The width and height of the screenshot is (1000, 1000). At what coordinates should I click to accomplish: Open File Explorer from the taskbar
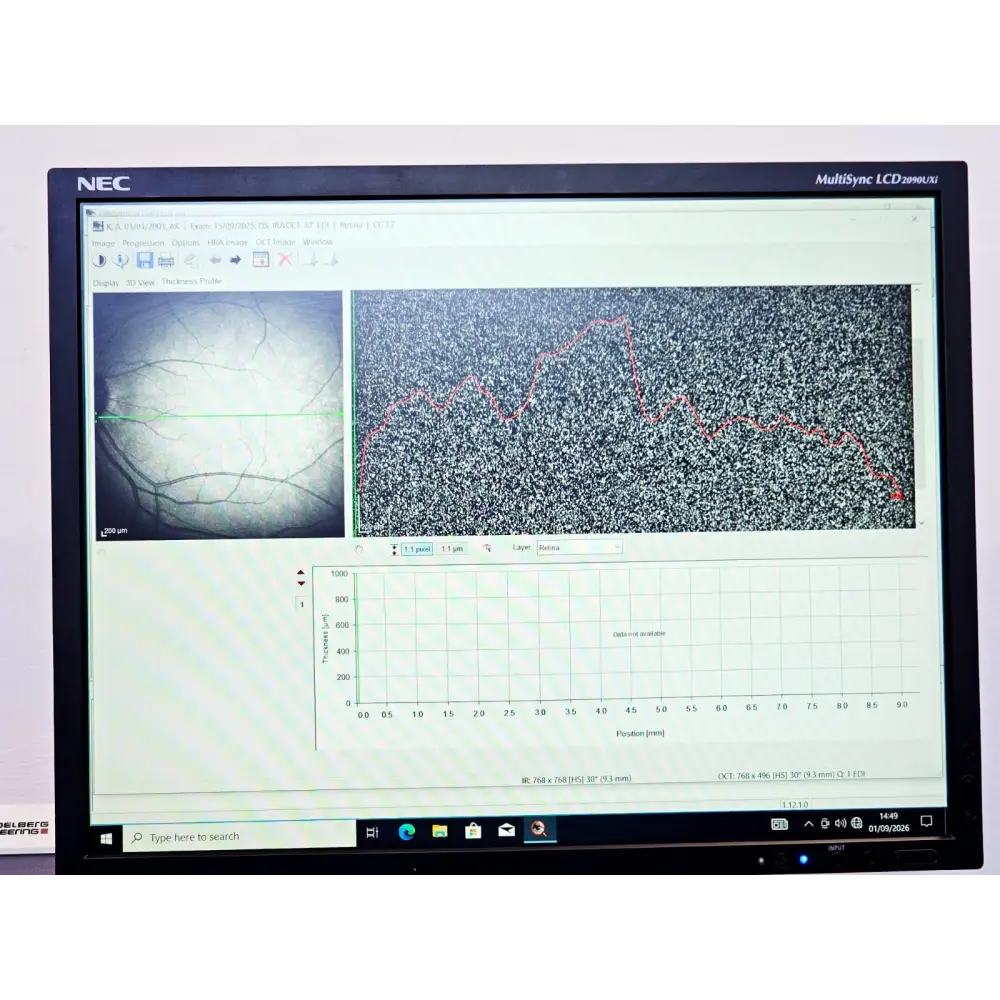(439, 831)
